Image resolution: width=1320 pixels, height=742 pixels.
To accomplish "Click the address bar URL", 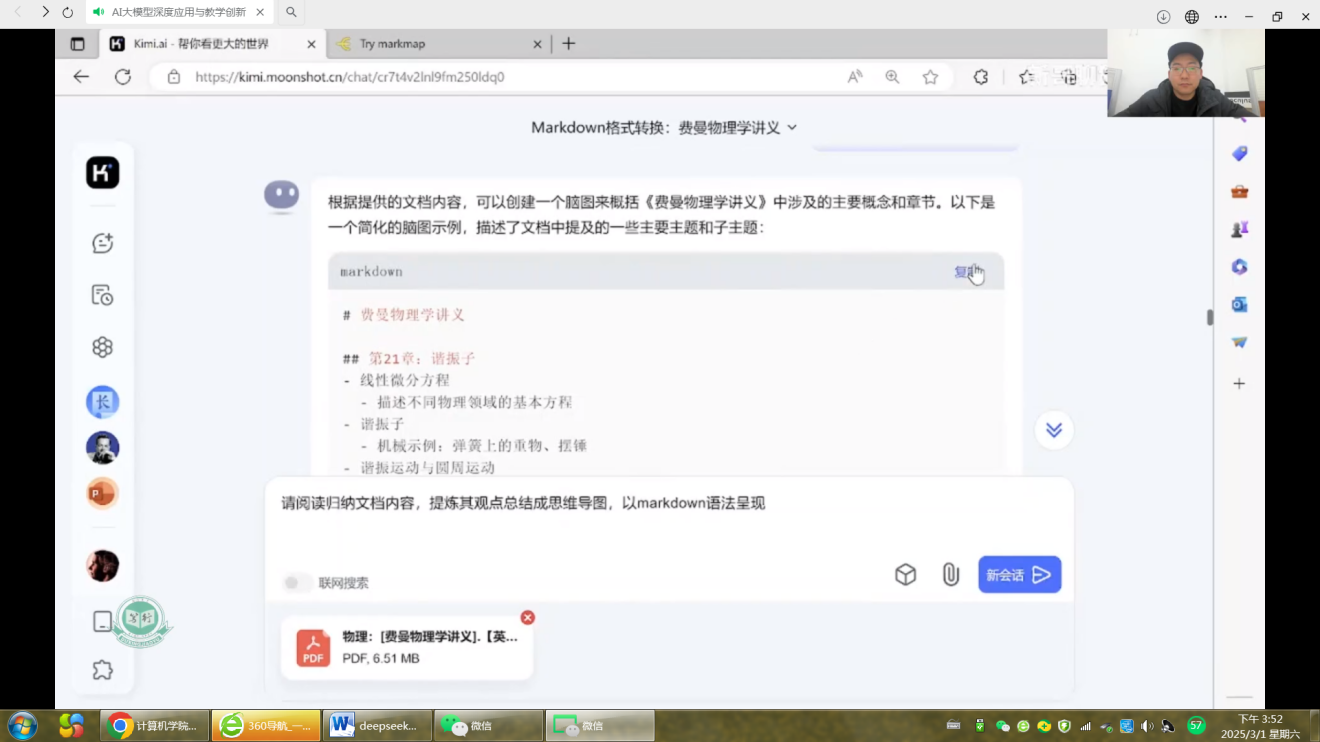I will point(350,77).
